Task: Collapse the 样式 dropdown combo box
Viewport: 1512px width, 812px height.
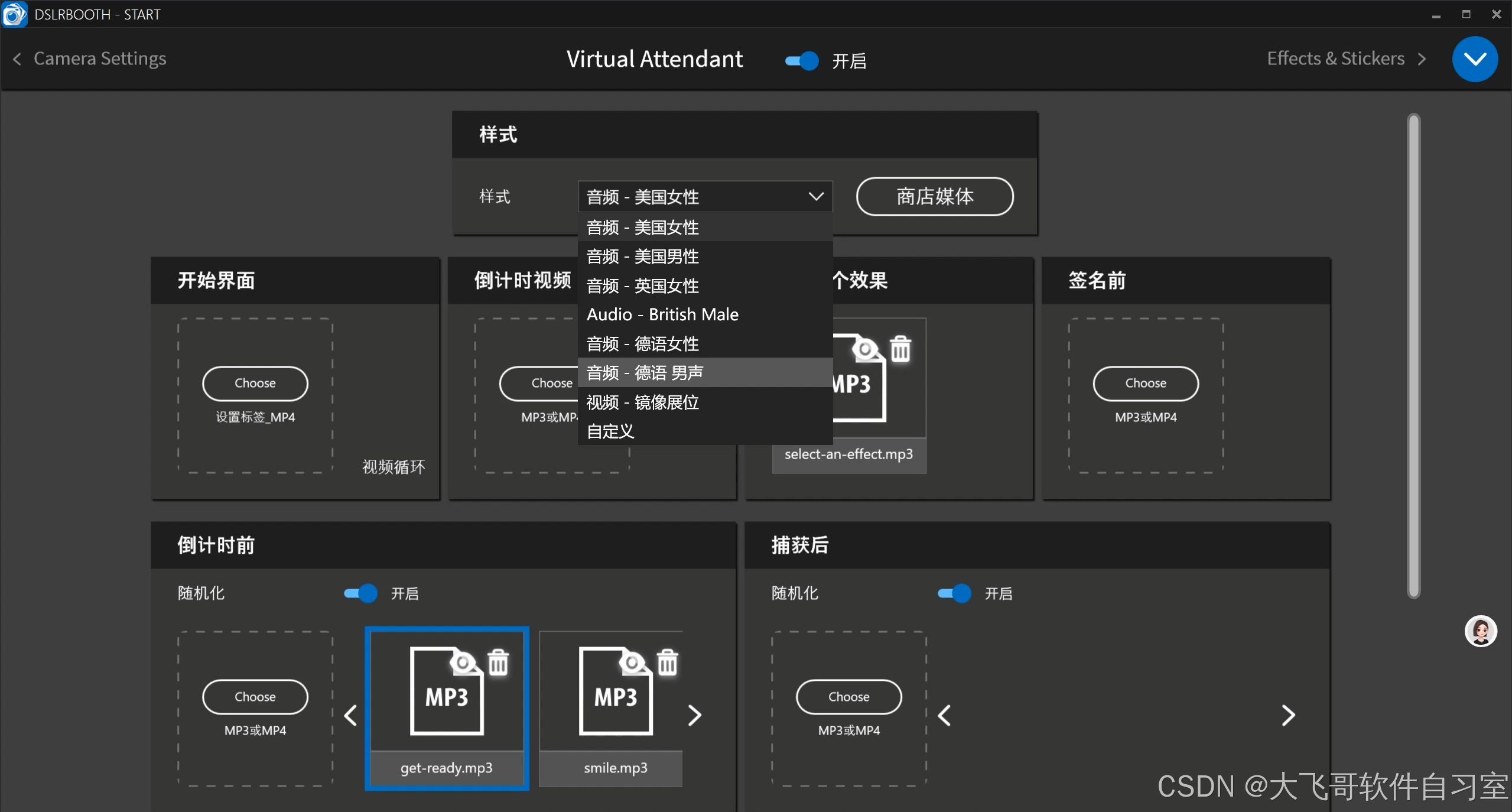Action: (704, 196)
